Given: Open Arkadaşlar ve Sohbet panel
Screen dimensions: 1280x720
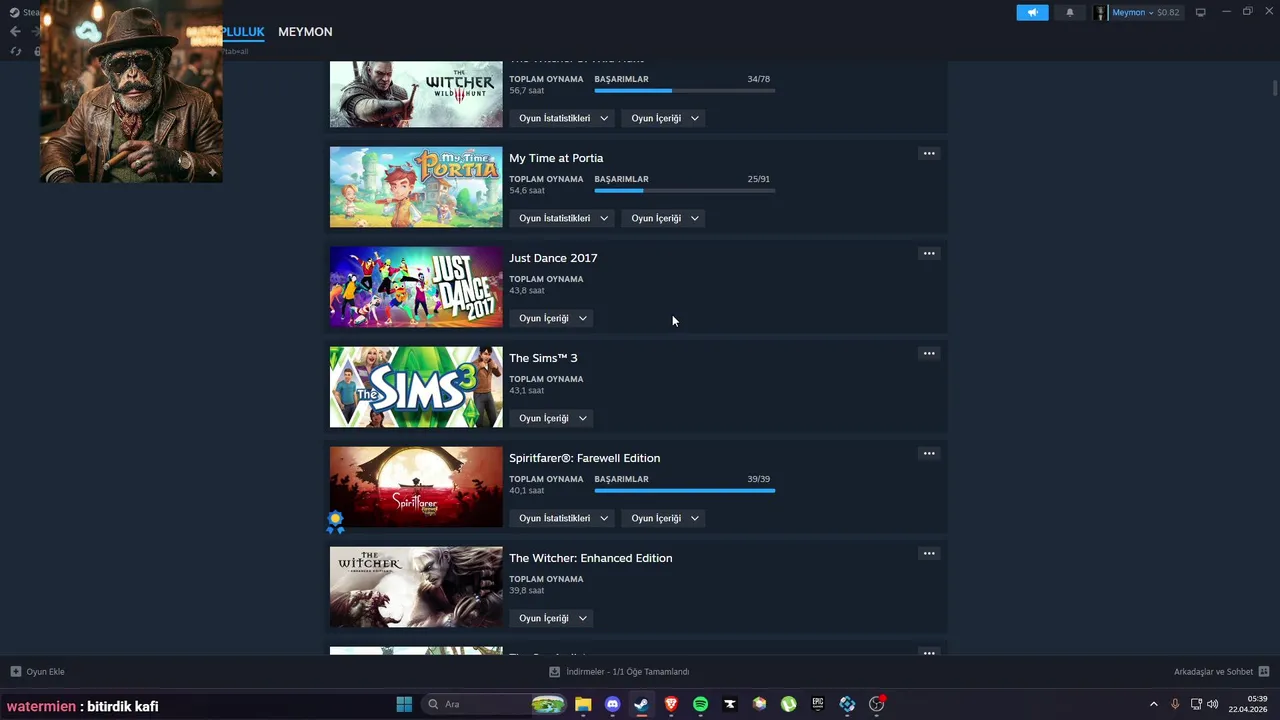Looking at the screenshot, I should point(1221,672).
